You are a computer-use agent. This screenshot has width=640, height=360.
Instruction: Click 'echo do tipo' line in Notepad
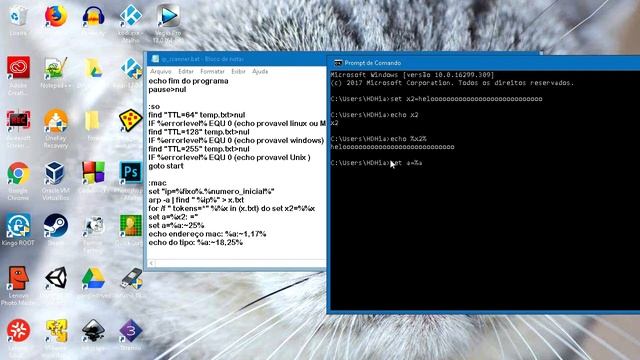(196, 242)
